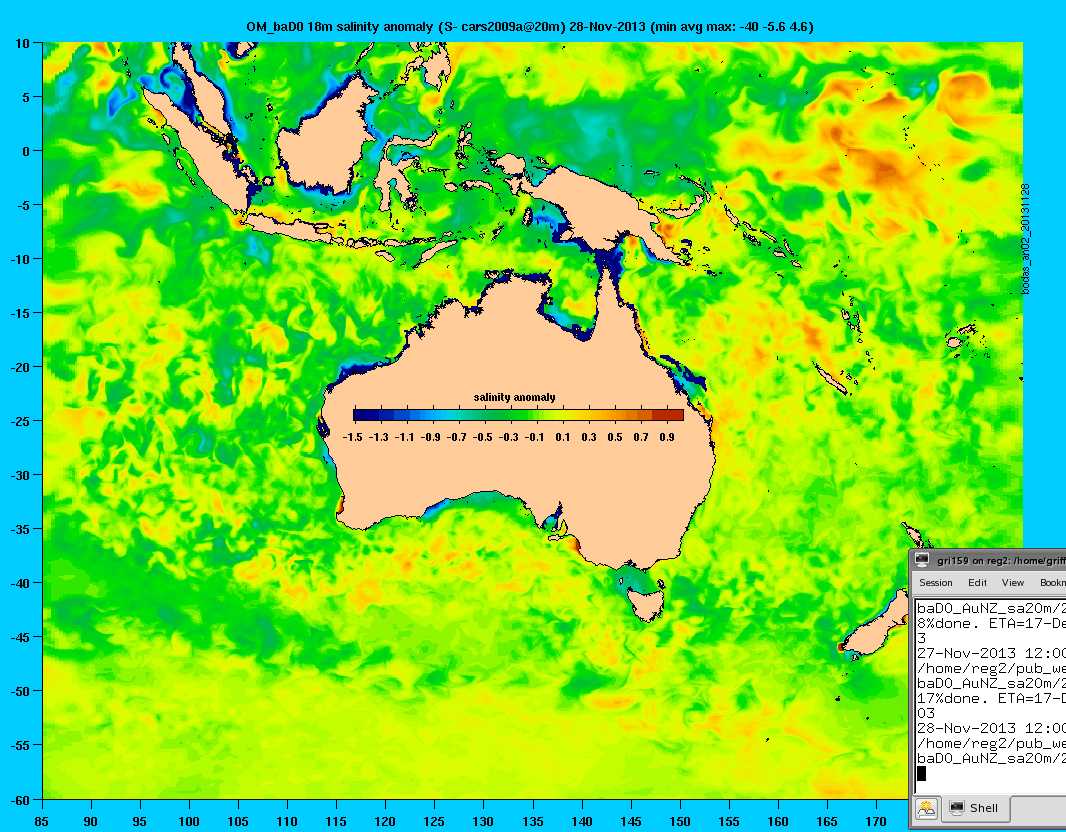Viewport: 1066px width, 832px height.
Task: Click the '130' longitude axis label
Action: 483,821
